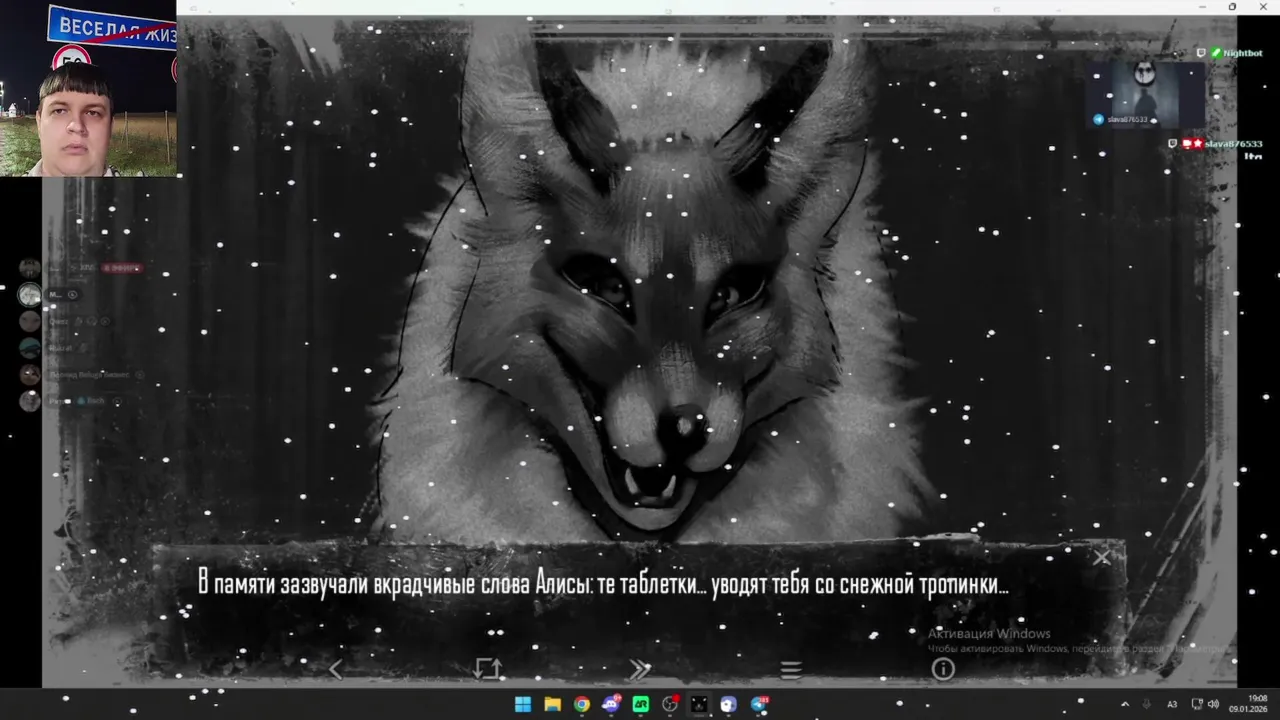Click the red live badge in overlay
1280x720 pixels.
point(120,268)
